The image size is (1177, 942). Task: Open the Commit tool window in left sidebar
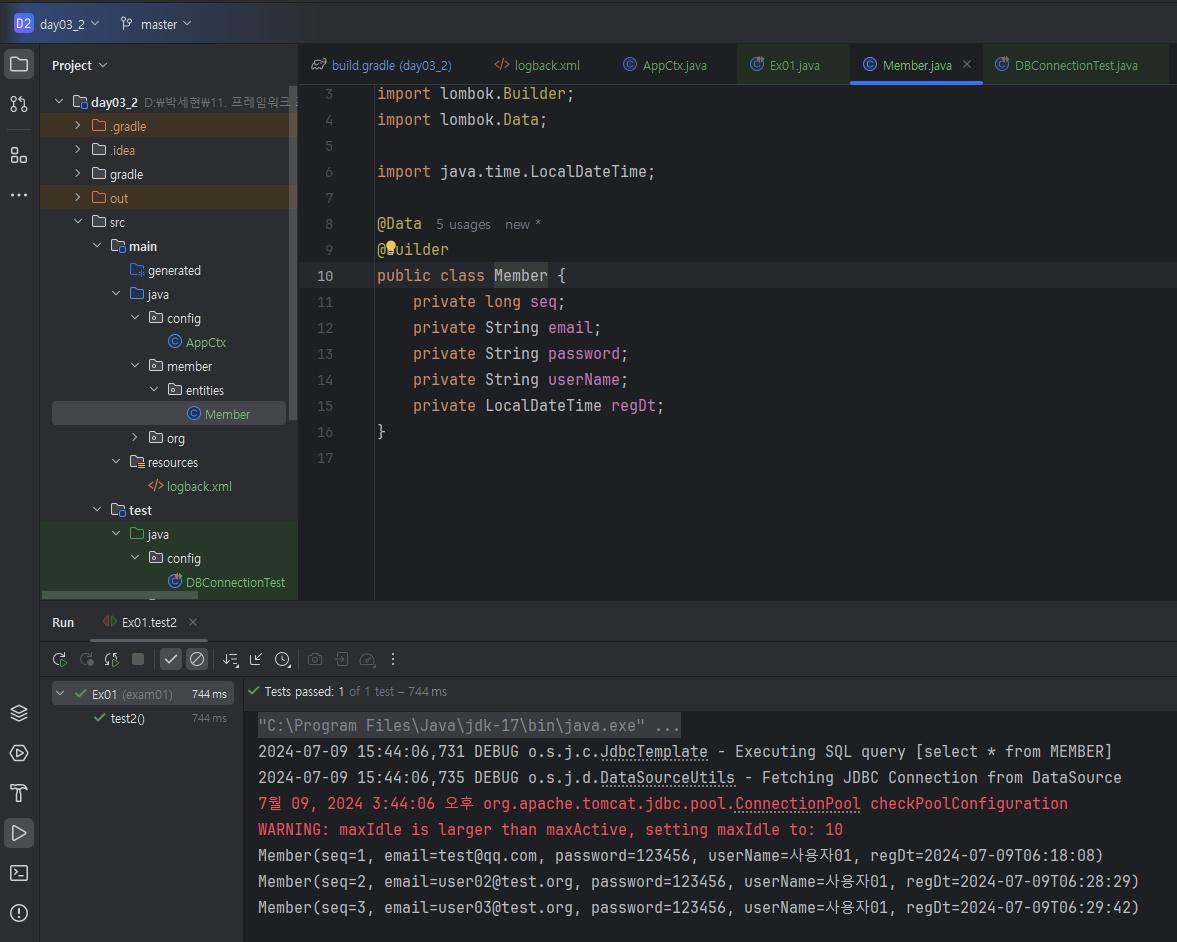click(x=19, y=104)
